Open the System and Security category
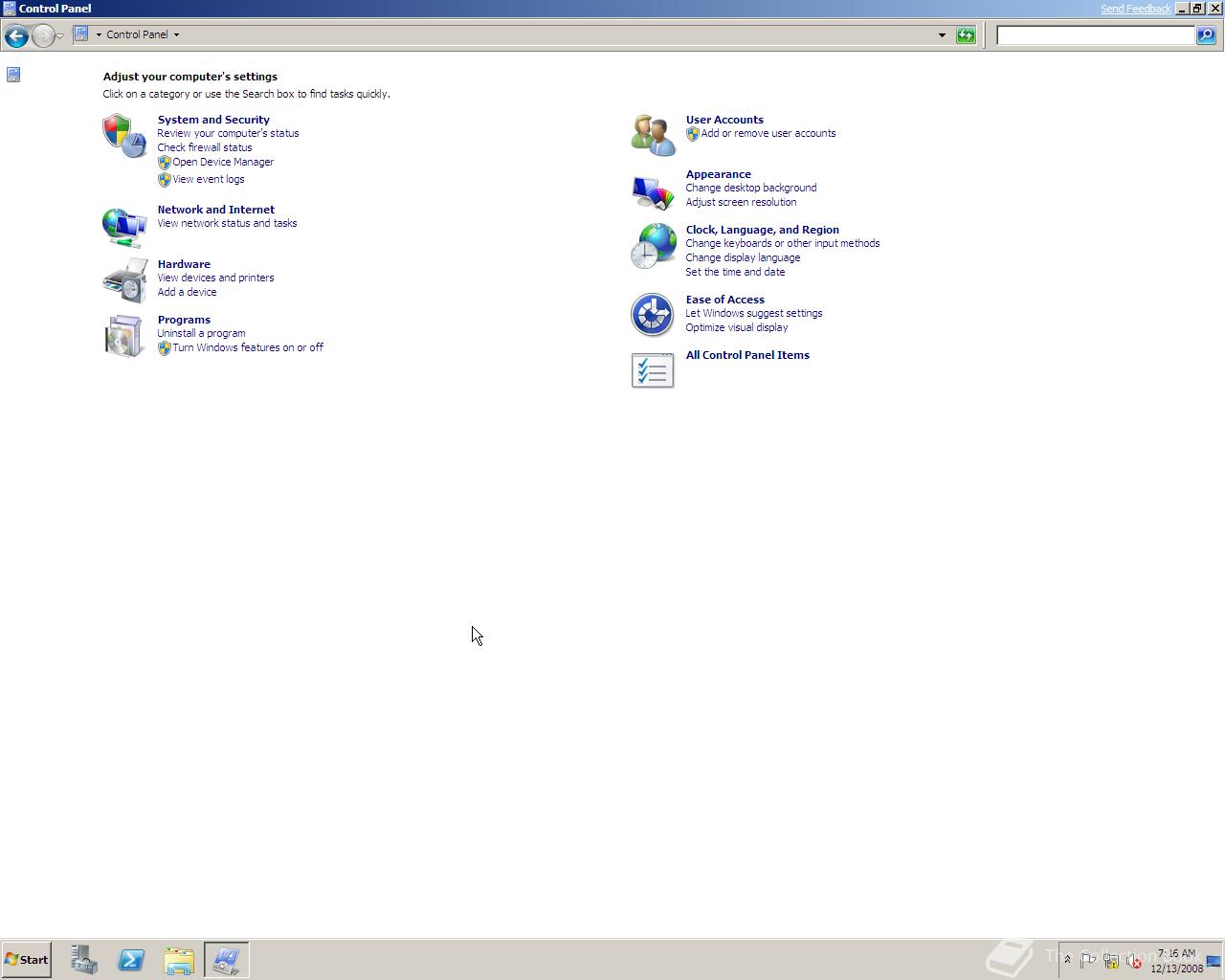This screenshot has width=1225, height=980. (x=213, y=120)
